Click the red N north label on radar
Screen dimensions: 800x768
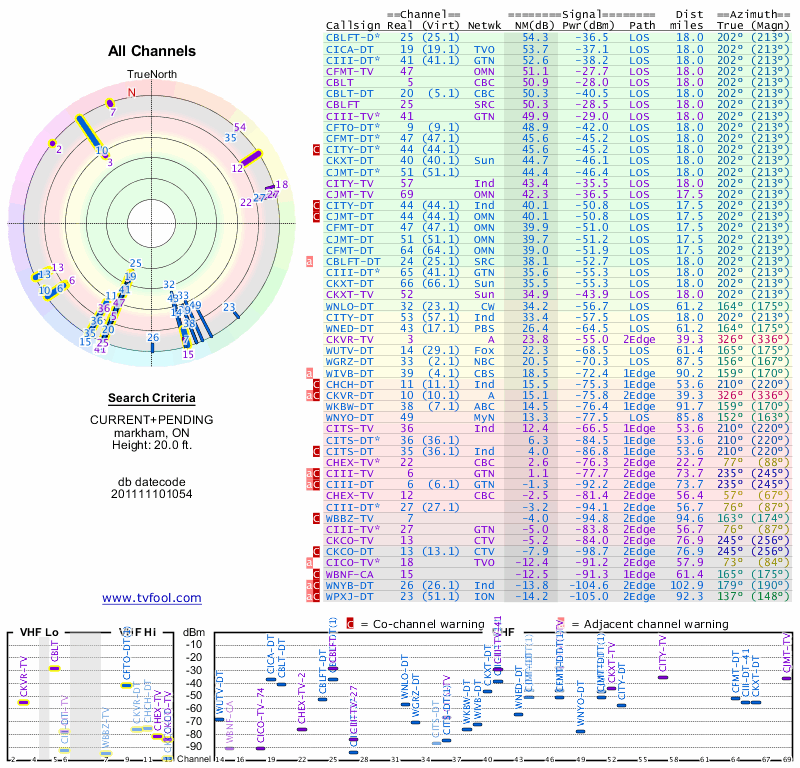130,93
